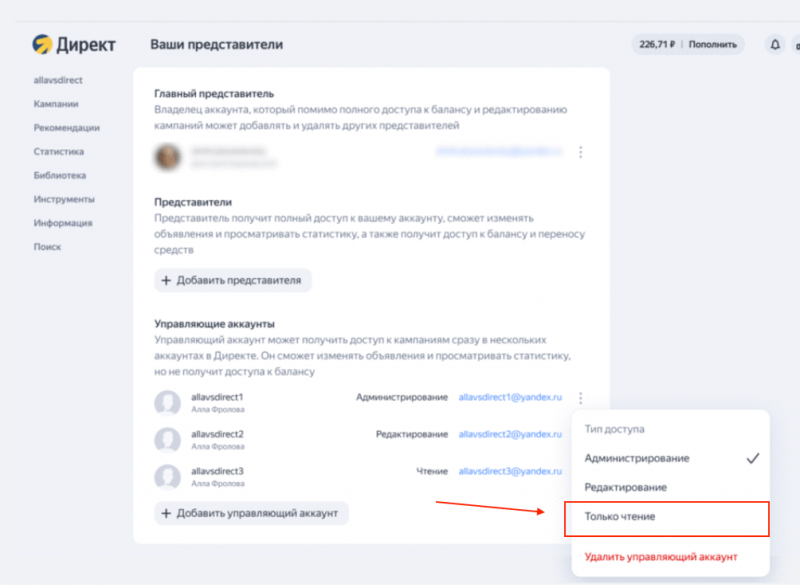Click allavsdirect1 avatar icon
The width and height of the screenshot is (800, 588).
(166, 402)
